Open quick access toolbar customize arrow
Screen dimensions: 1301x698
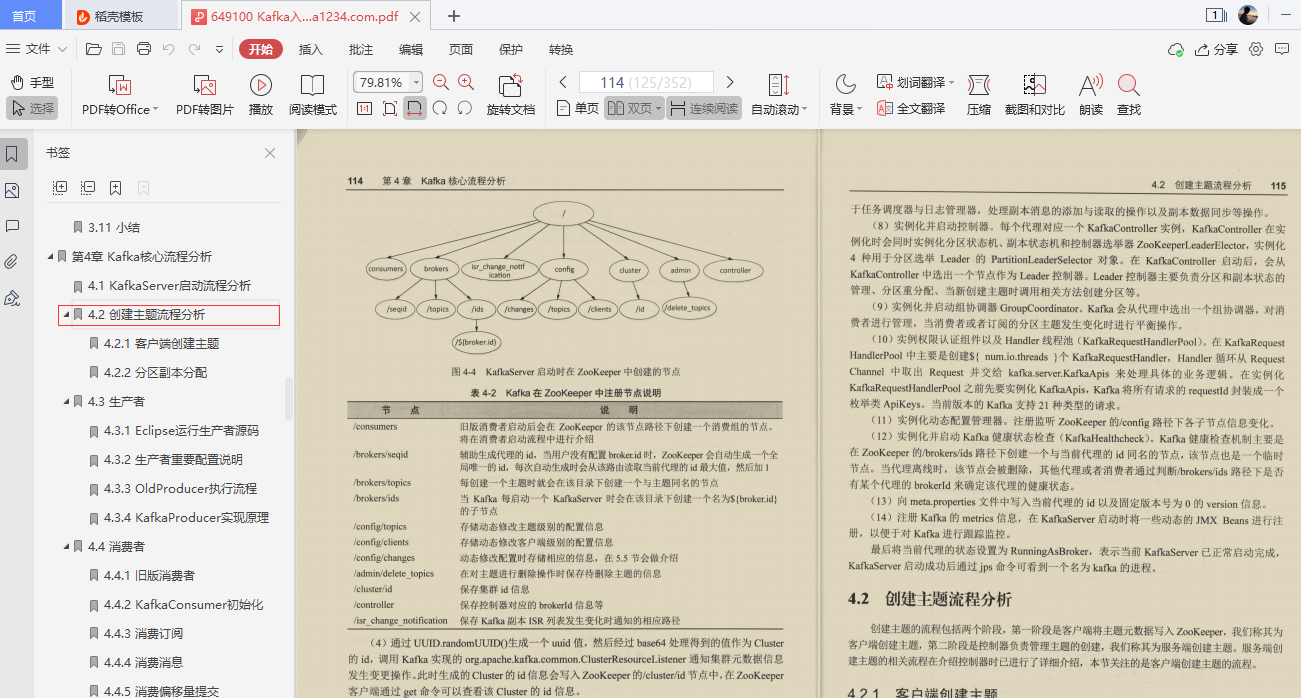click(219, 49)
